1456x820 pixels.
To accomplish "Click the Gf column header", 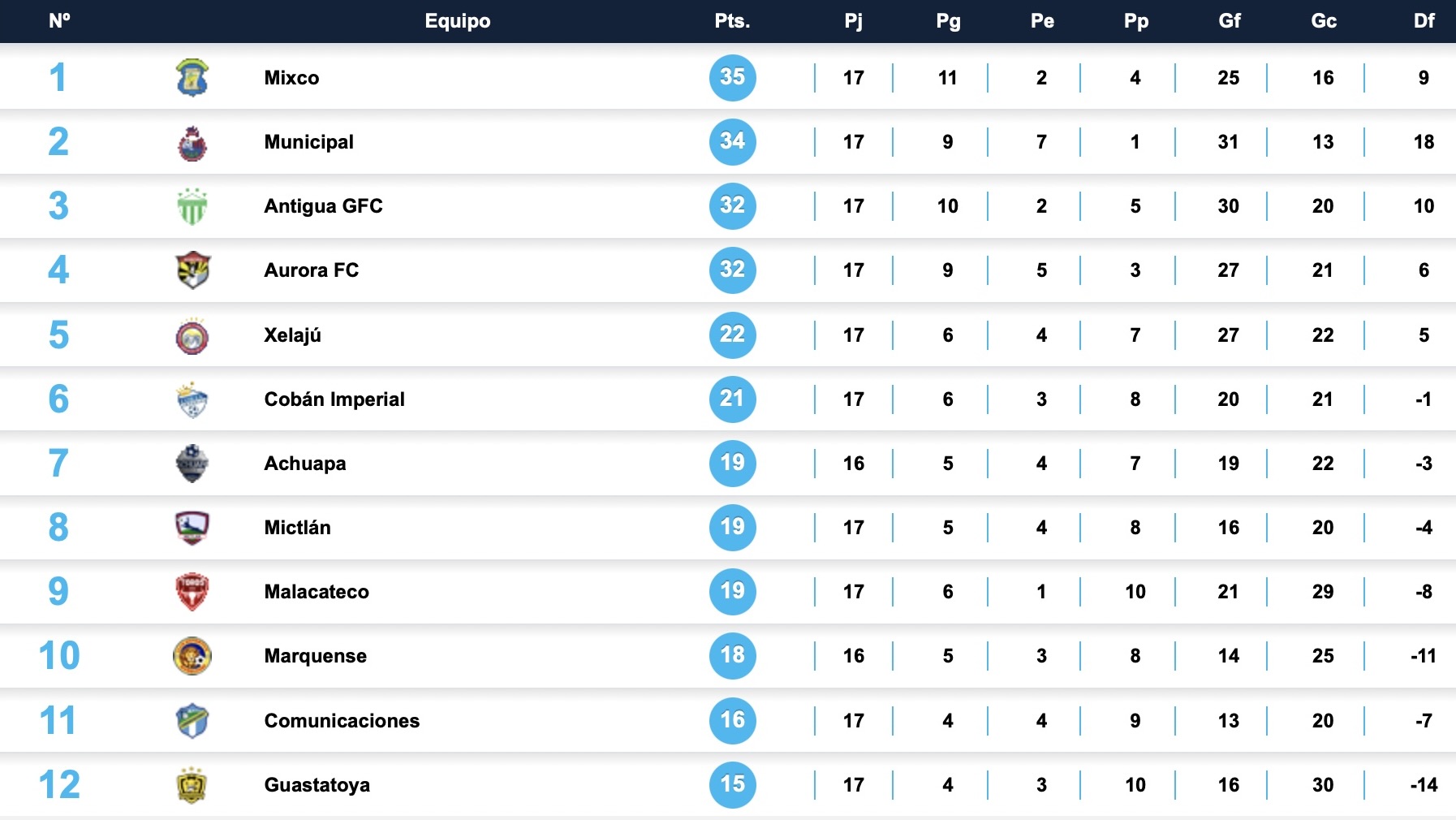I will click(1230, 21).
